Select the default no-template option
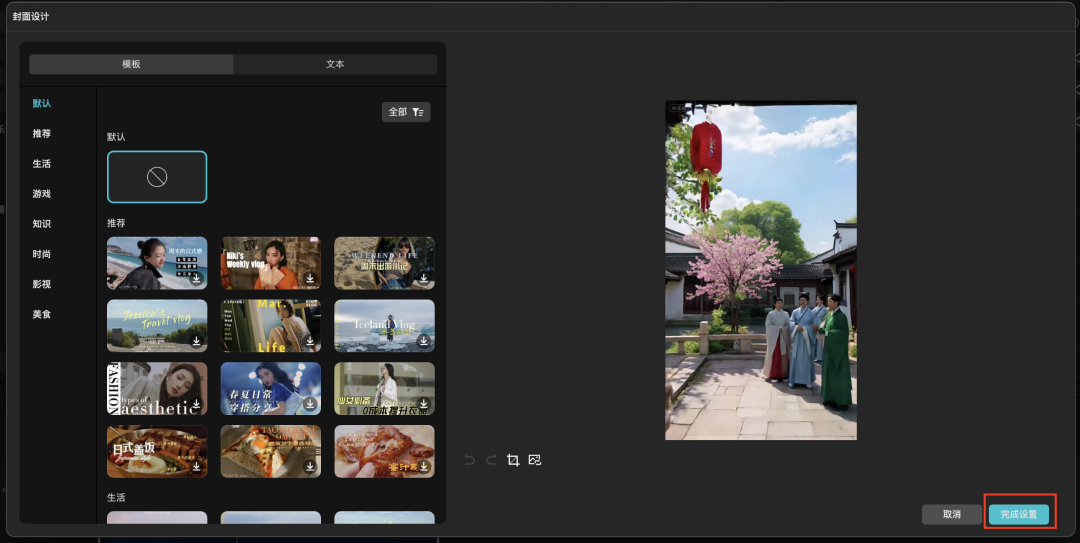The height and width of the screenshot is (543, 1080). pos(157,177)
